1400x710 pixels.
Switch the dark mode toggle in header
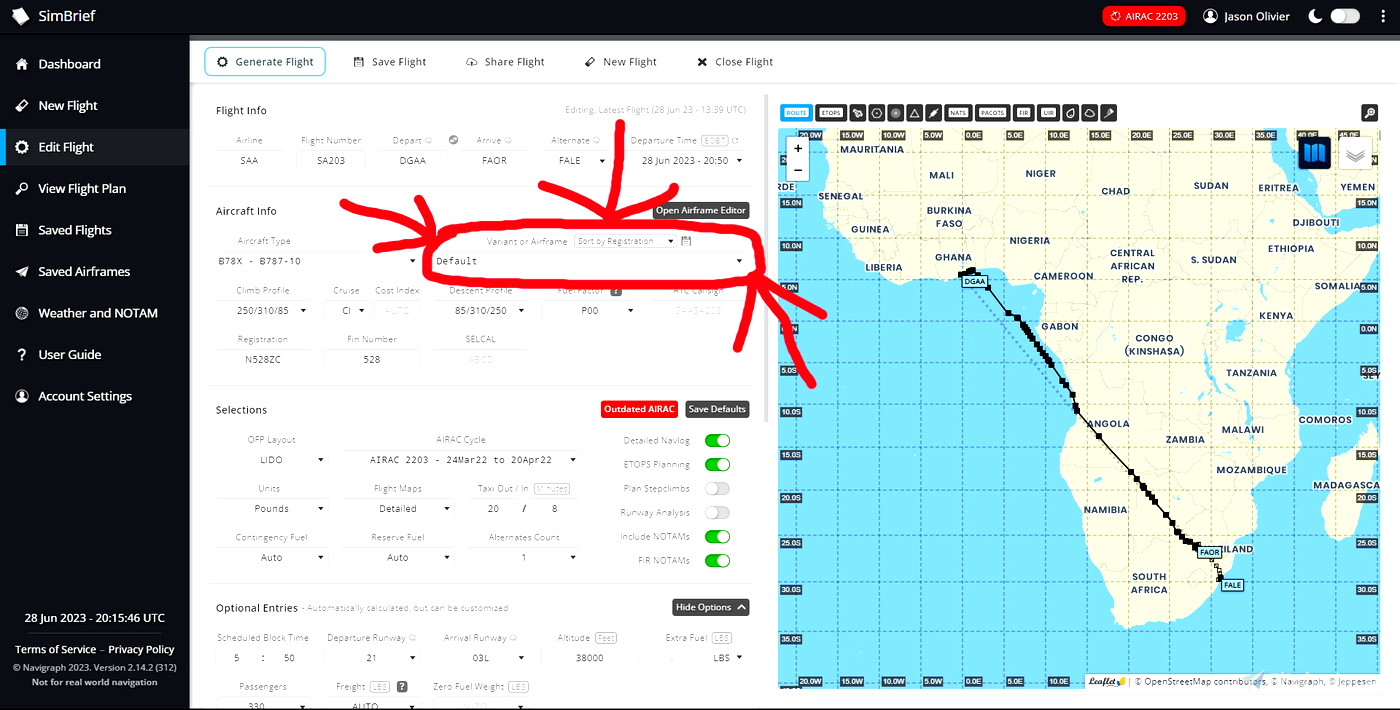click(x=1345, y=16)
